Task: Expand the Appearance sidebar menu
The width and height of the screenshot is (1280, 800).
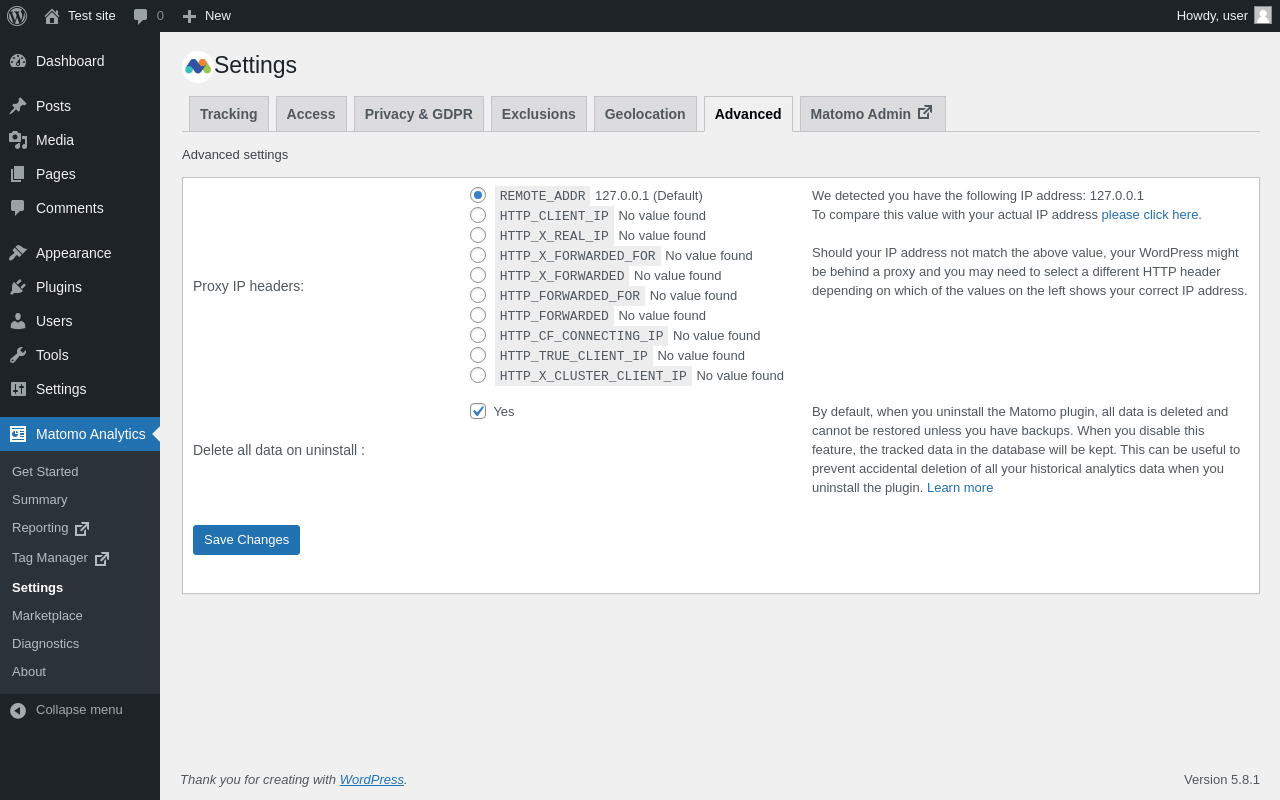Action: (73, 253)
